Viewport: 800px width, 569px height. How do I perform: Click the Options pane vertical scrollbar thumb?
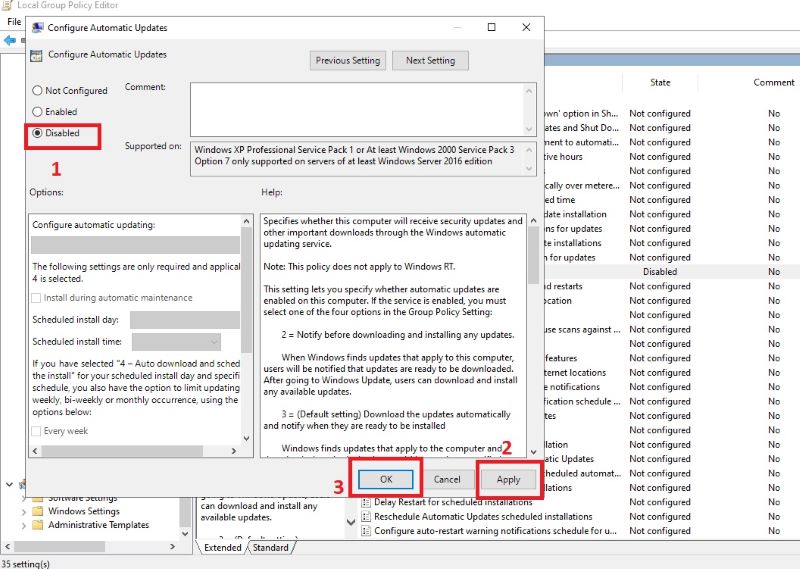pyautogui.click(x=246, y=290)
